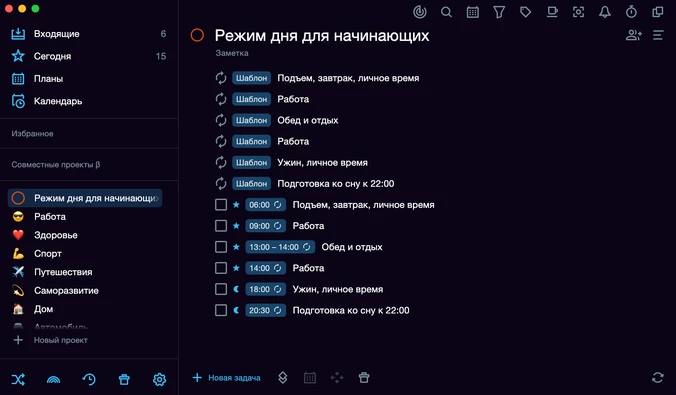Open the project list menu icon
The image size is (676, 395).
658,35
